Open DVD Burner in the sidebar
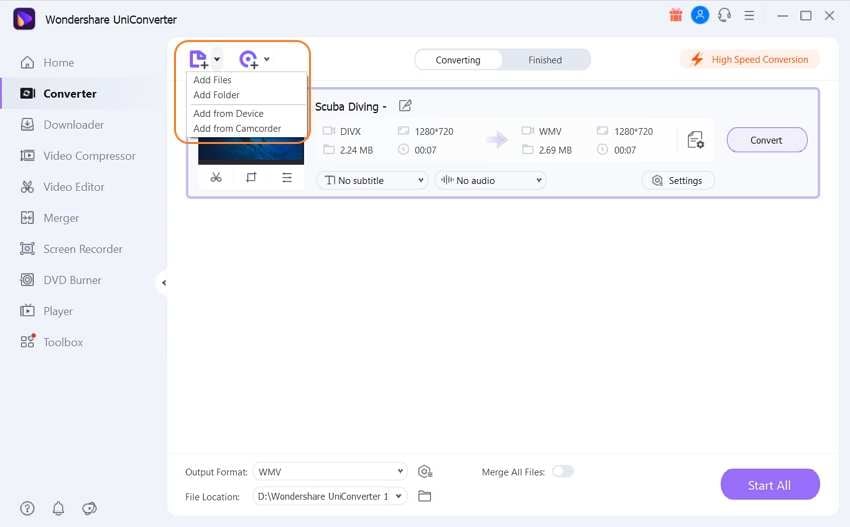Image resolution: width=850 pixels, height=527 pixels. click(72, 280)
